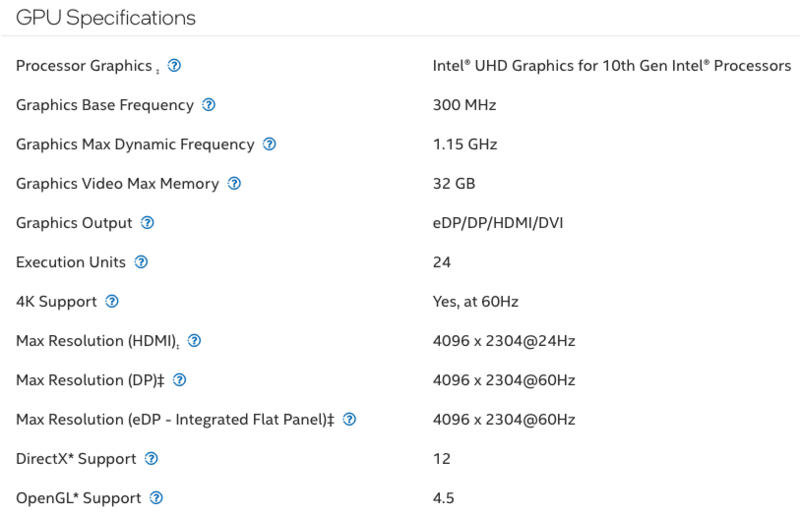Click help icon next to Processor Graphics

point(175,66)
